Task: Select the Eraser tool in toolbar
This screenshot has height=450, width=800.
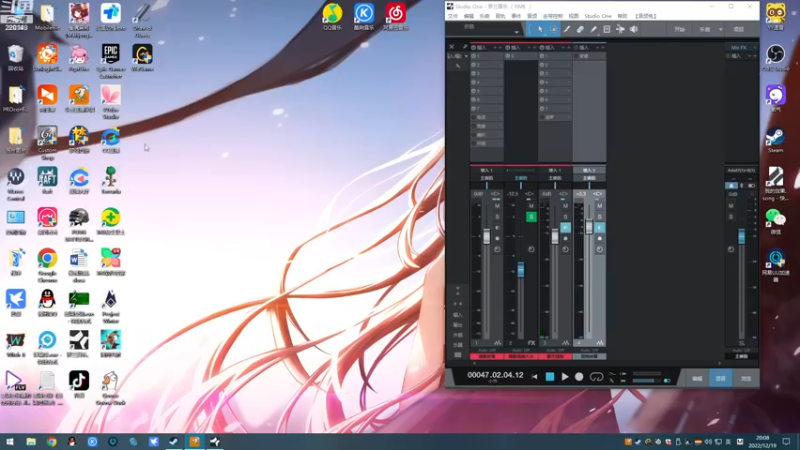Action: [x=580, y=30]
